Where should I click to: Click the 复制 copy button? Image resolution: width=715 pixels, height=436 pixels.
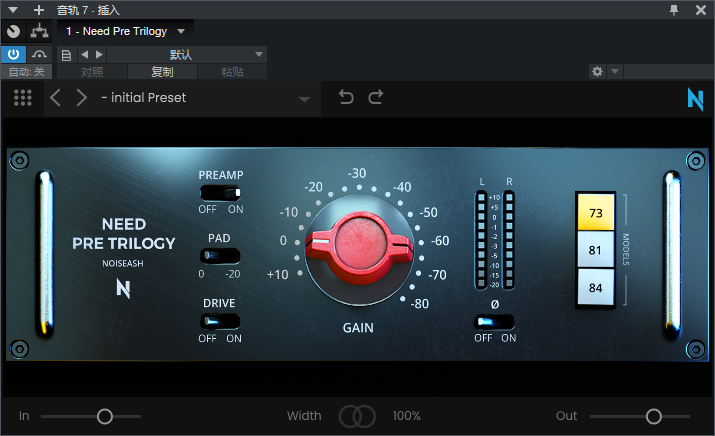[x=162, y=72]
